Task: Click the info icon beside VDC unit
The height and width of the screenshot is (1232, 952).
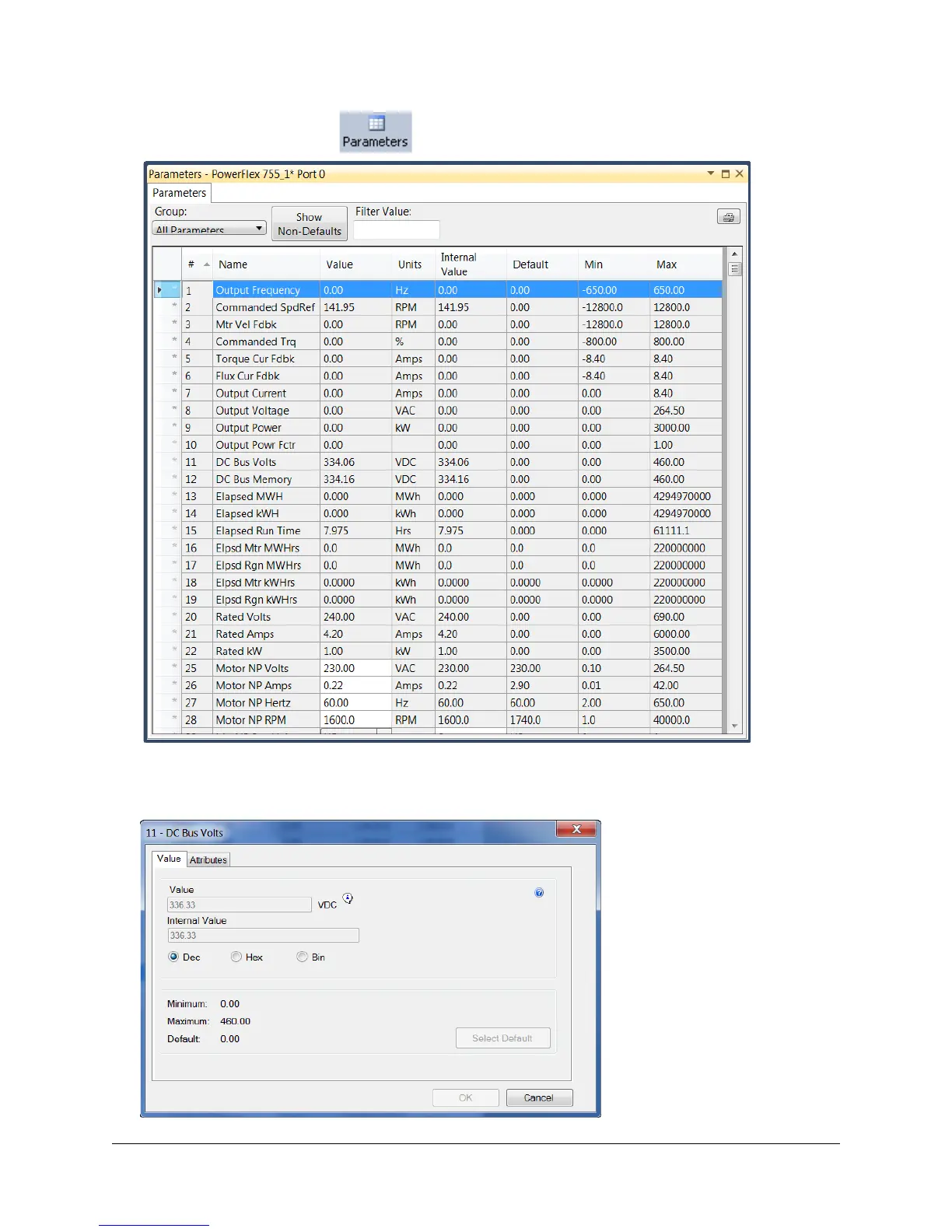Action: click(348, 898)
